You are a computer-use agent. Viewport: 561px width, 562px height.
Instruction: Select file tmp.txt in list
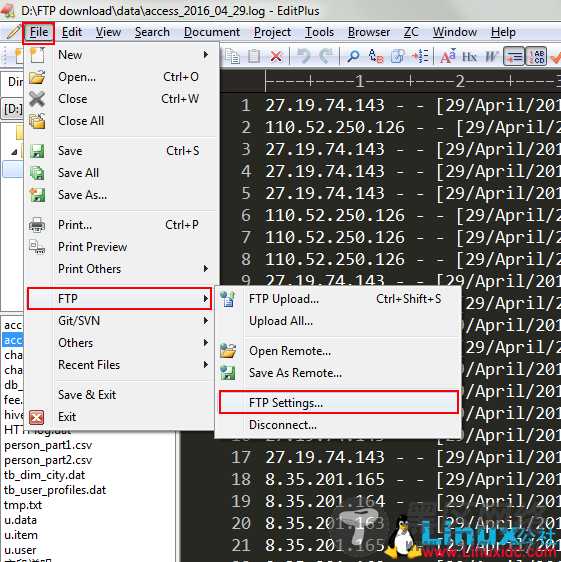(x=23, y=505)
